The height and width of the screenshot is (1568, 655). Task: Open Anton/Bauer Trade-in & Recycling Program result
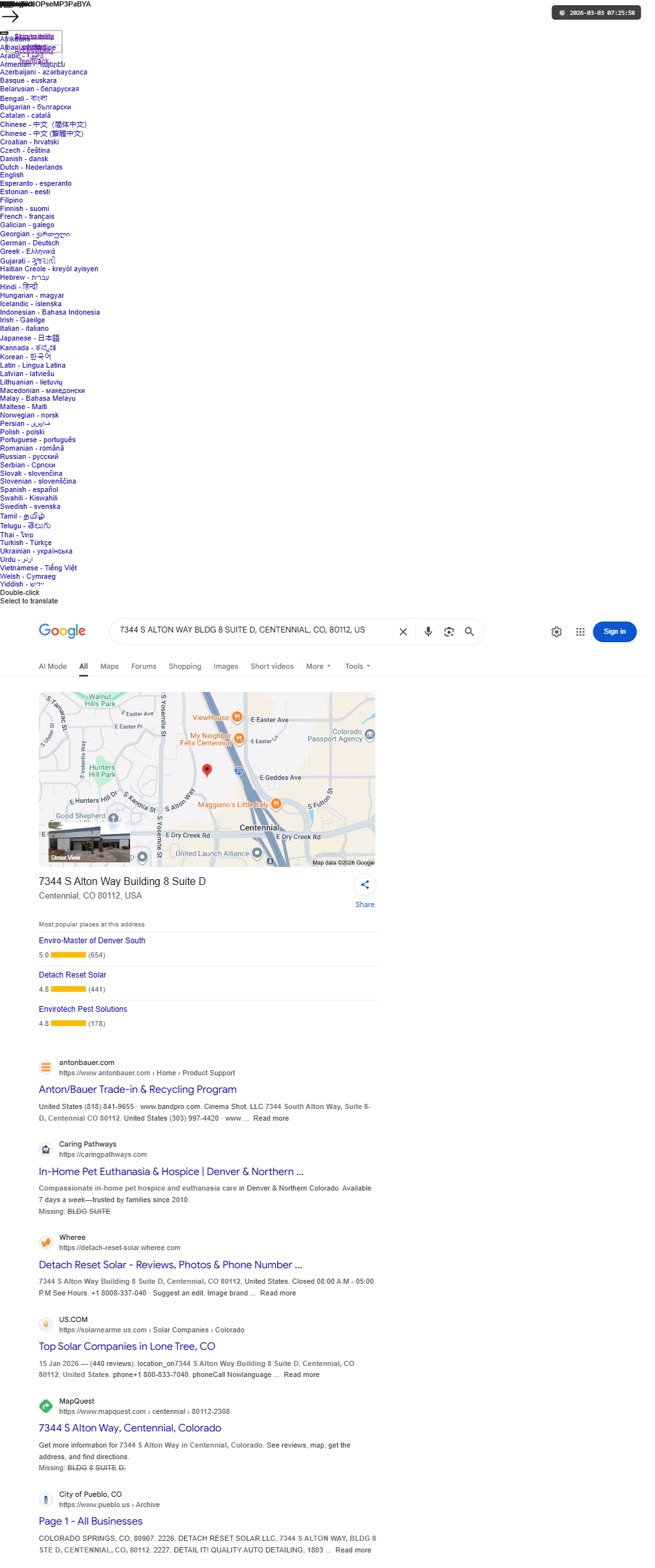138,1090
